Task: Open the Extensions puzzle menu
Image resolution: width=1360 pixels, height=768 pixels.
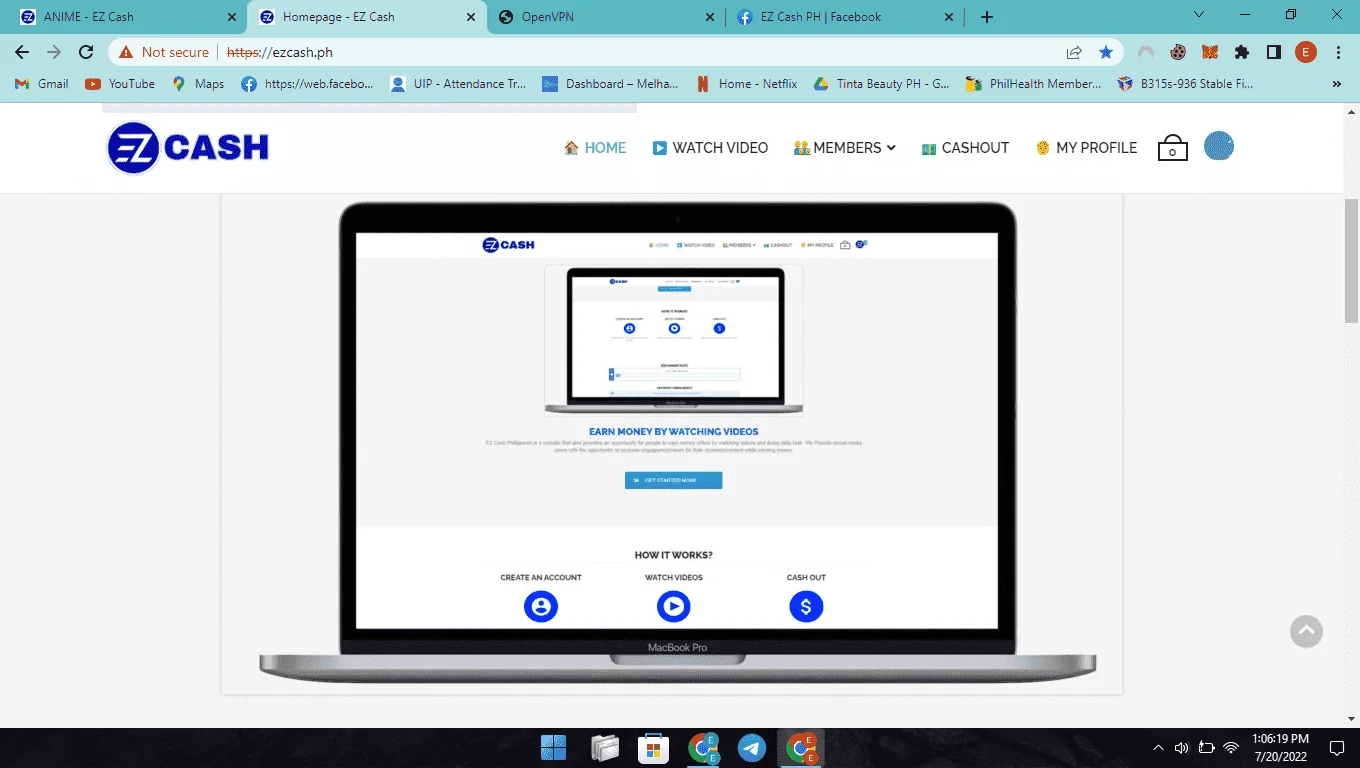Action: (1242, 52)
